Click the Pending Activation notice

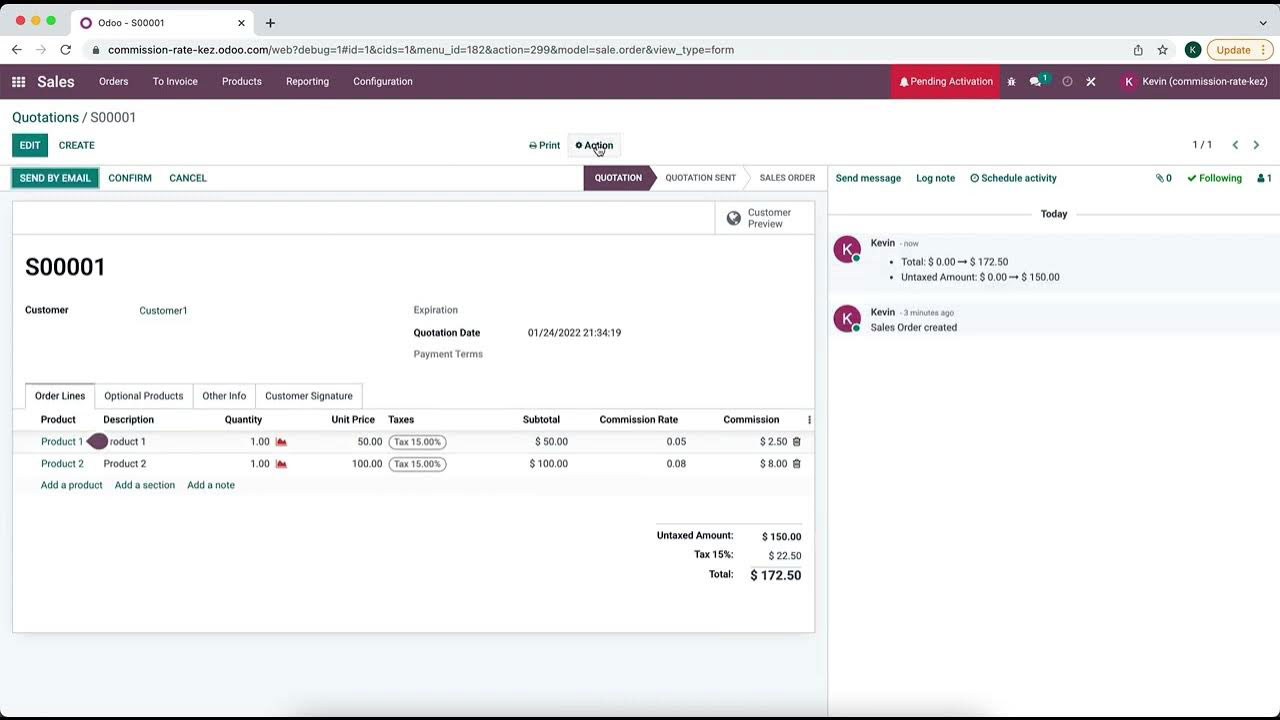(x=946, y=82)
